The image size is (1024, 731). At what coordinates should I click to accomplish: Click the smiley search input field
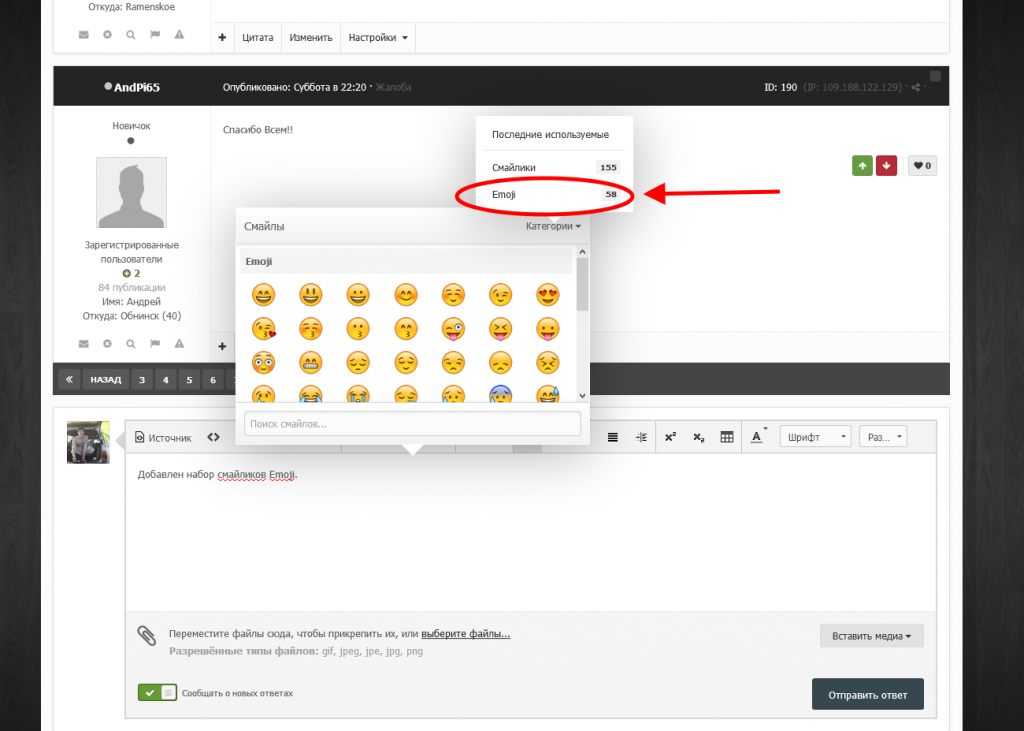[412, 424]
